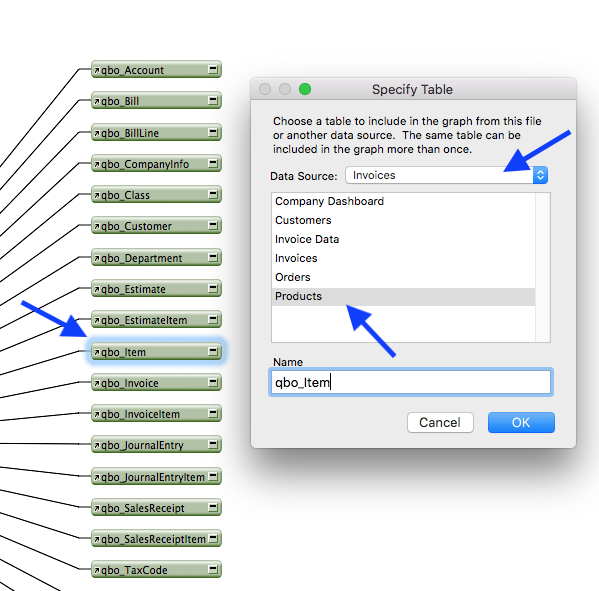Collapse the qbo_Customer table box

213,225
